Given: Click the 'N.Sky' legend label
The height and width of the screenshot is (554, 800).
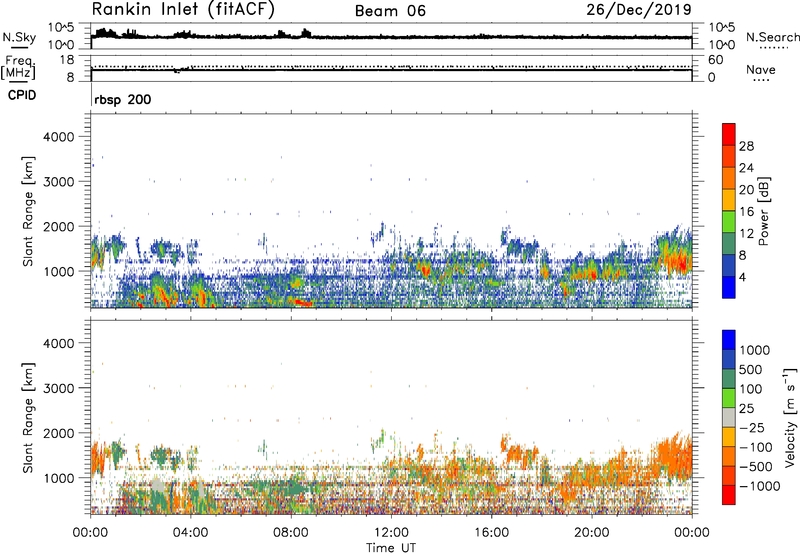Looking at the screenshot, I should pyautogui.click(x=19, y=37).
